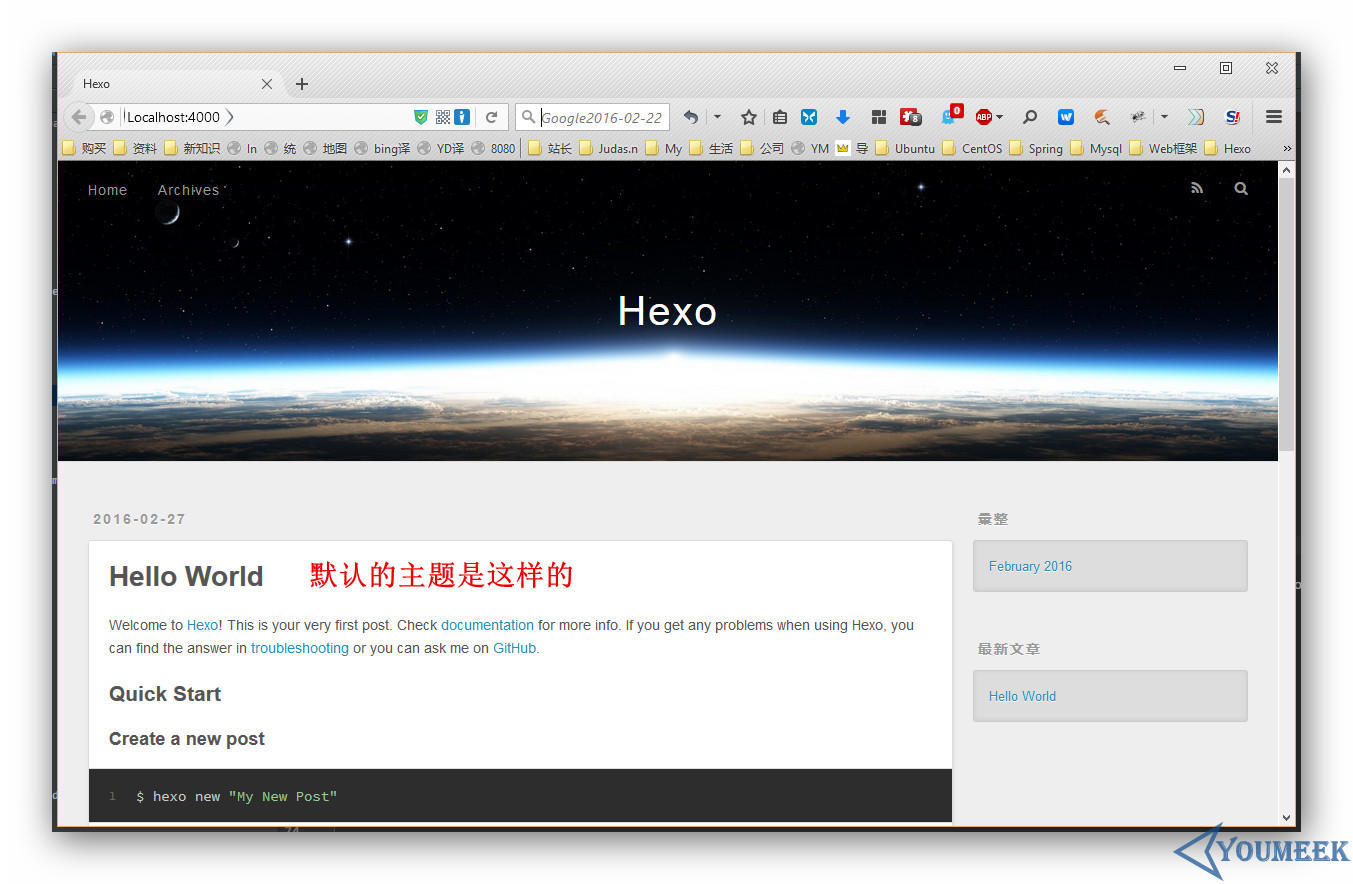Open February 2016 archive link
Viewport: 1353px width, 884px height.
point(1030,566)
